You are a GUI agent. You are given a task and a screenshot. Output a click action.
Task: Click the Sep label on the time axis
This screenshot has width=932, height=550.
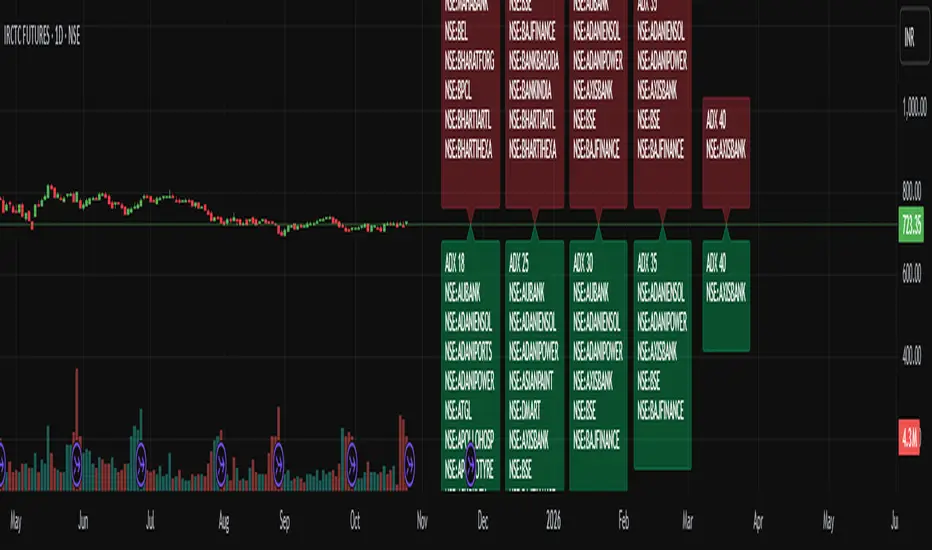285,522
